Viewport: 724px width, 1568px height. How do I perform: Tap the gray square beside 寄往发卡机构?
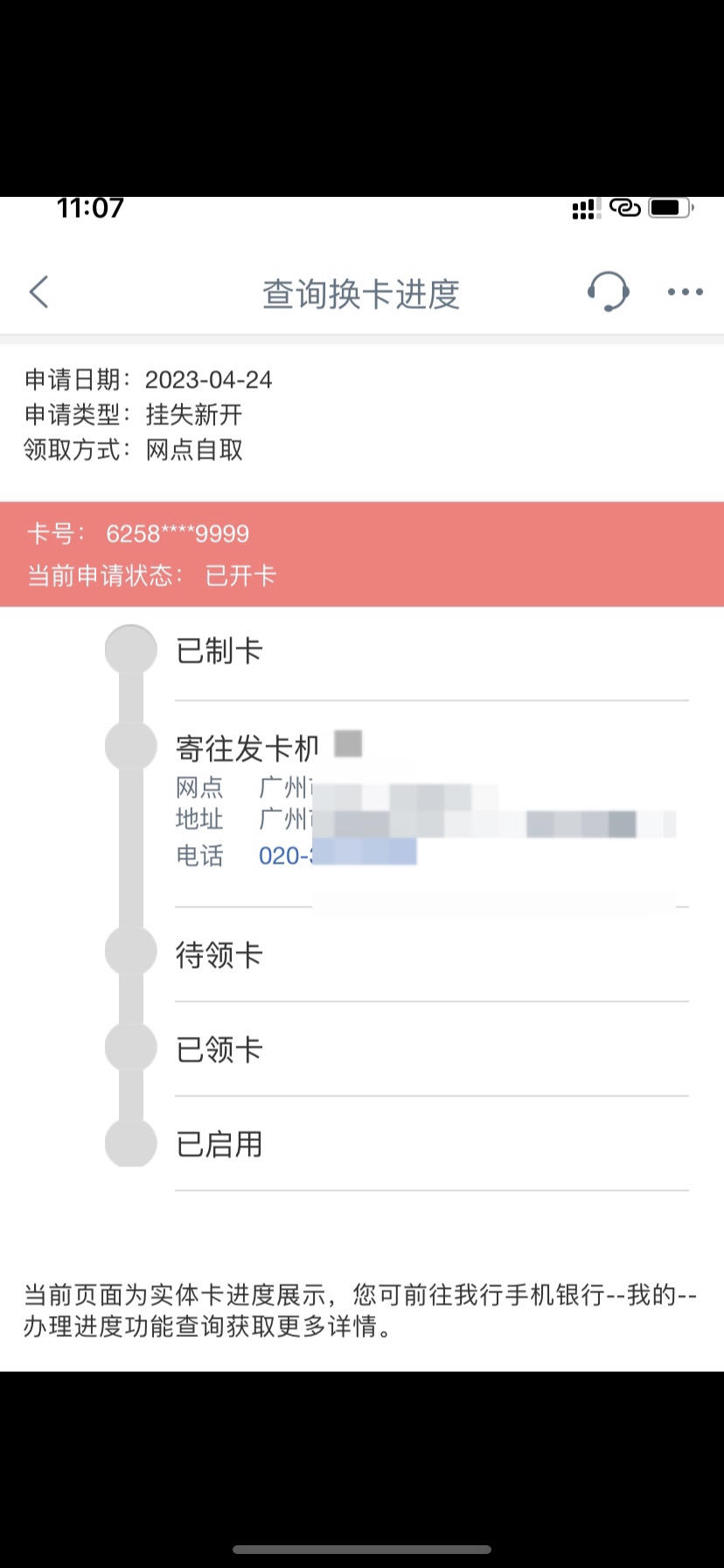coord(348,744)
